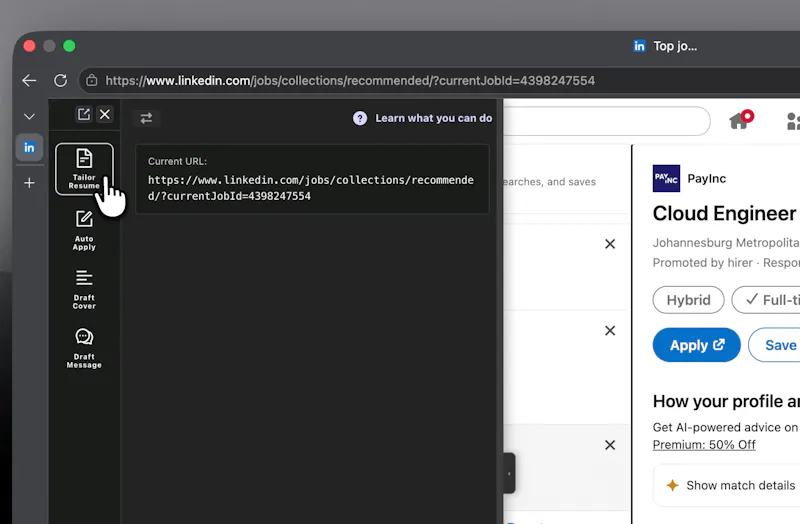Select the Full-time job type pill

click(766, 300)
